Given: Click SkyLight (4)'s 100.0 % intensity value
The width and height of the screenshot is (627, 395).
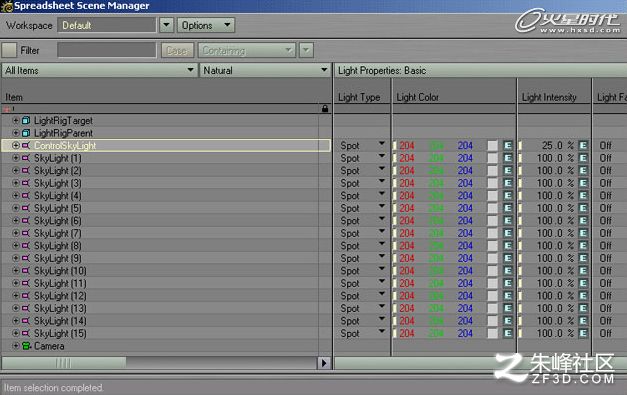Looking at the screenshot, I should pos(555,196).
